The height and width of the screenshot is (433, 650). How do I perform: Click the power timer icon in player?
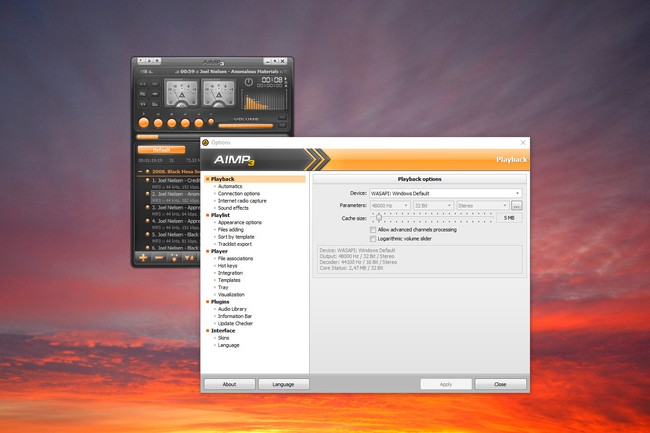[x=248, y=82]
